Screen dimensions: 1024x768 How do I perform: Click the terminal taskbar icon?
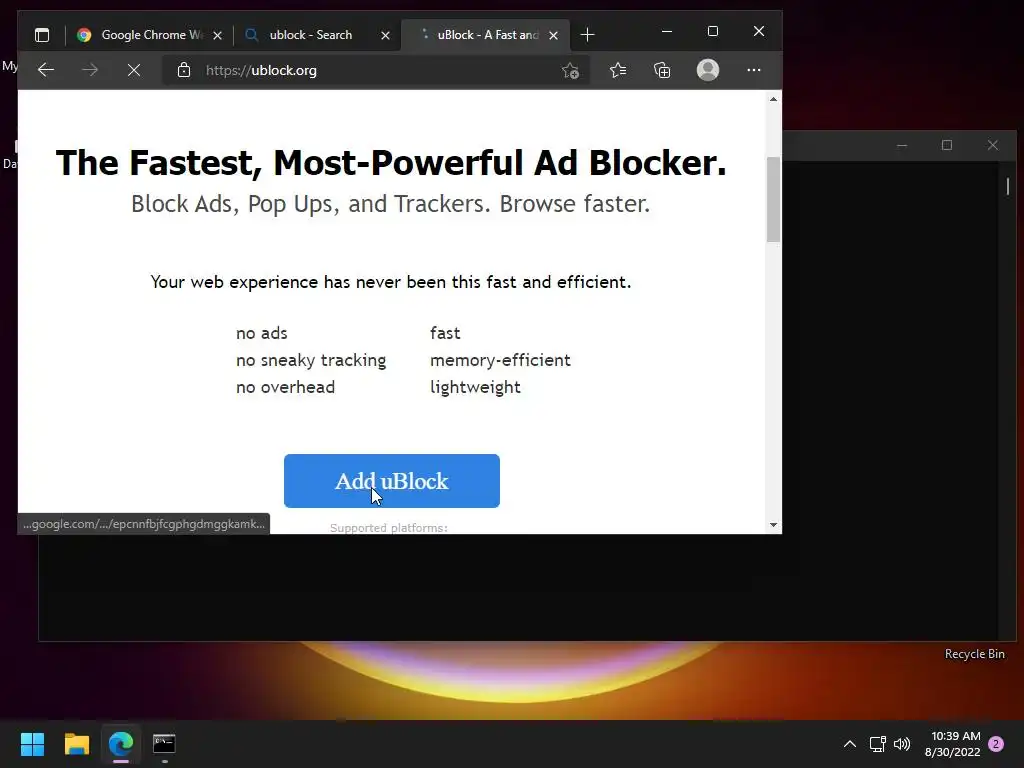(165, 744)
